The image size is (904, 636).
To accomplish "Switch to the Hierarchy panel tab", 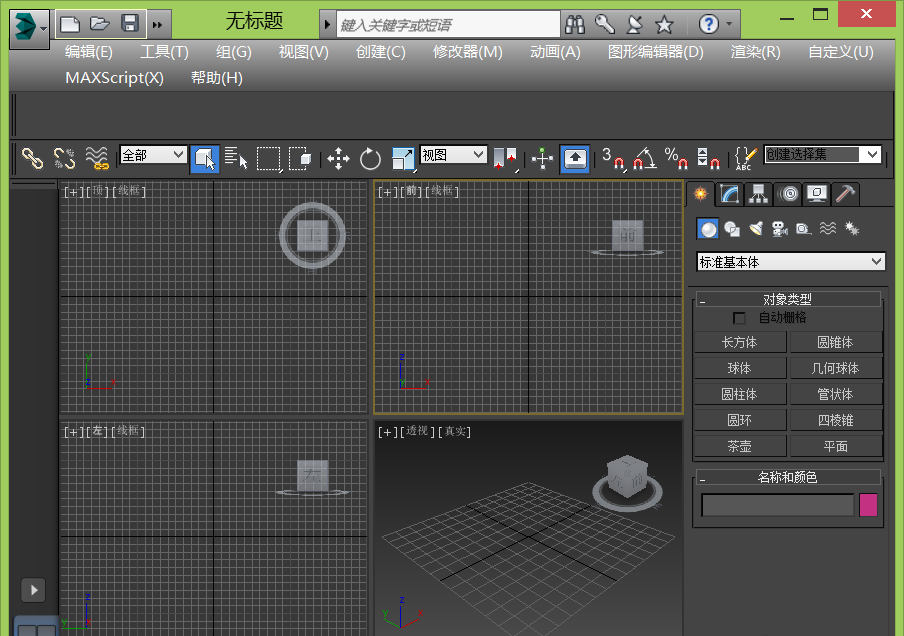I will [x=758, y=194].
